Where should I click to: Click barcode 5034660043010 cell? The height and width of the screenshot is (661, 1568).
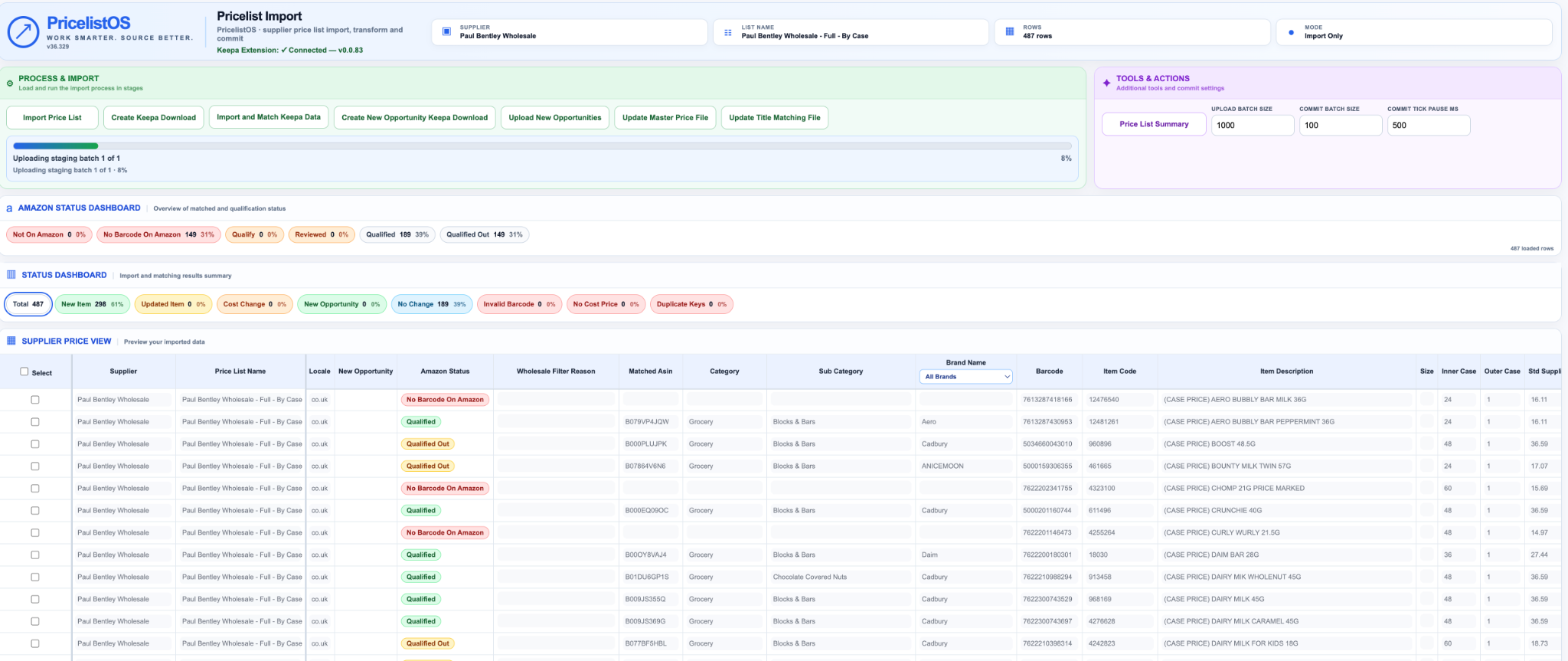1047,444
